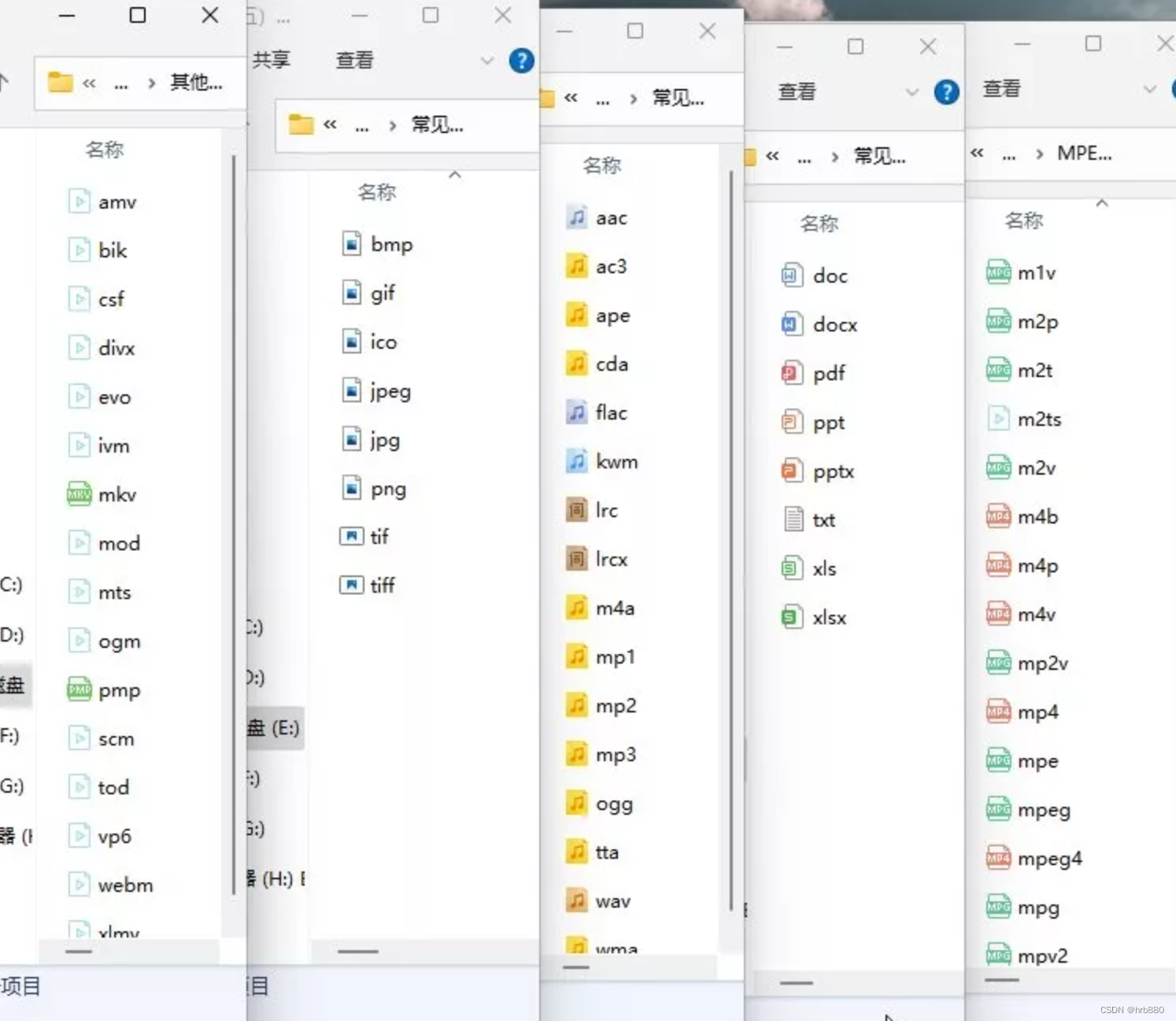Open 查看 tab in images window
This screenshot has height=1021, width=1176.
point(354,60)
